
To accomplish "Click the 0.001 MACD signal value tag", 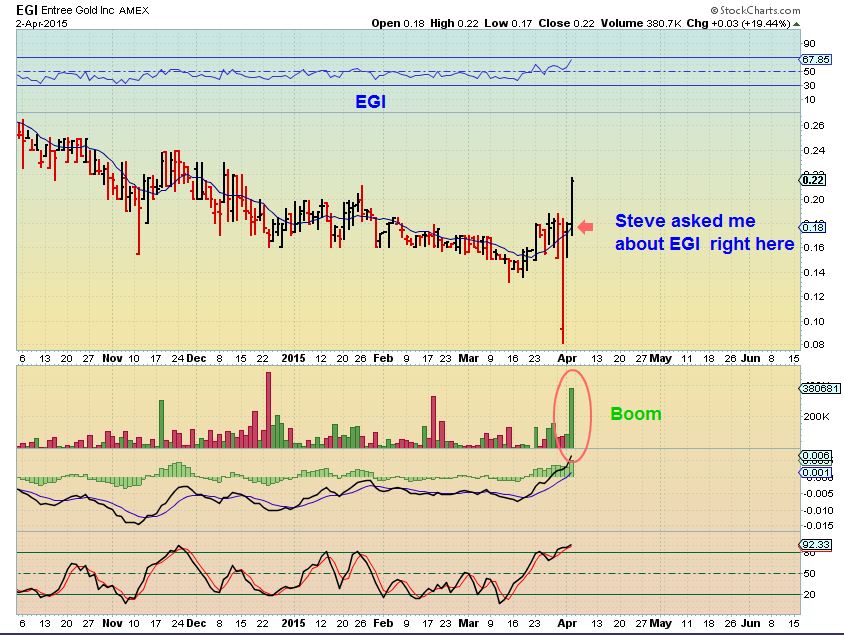I will click(x=817, y=472).
